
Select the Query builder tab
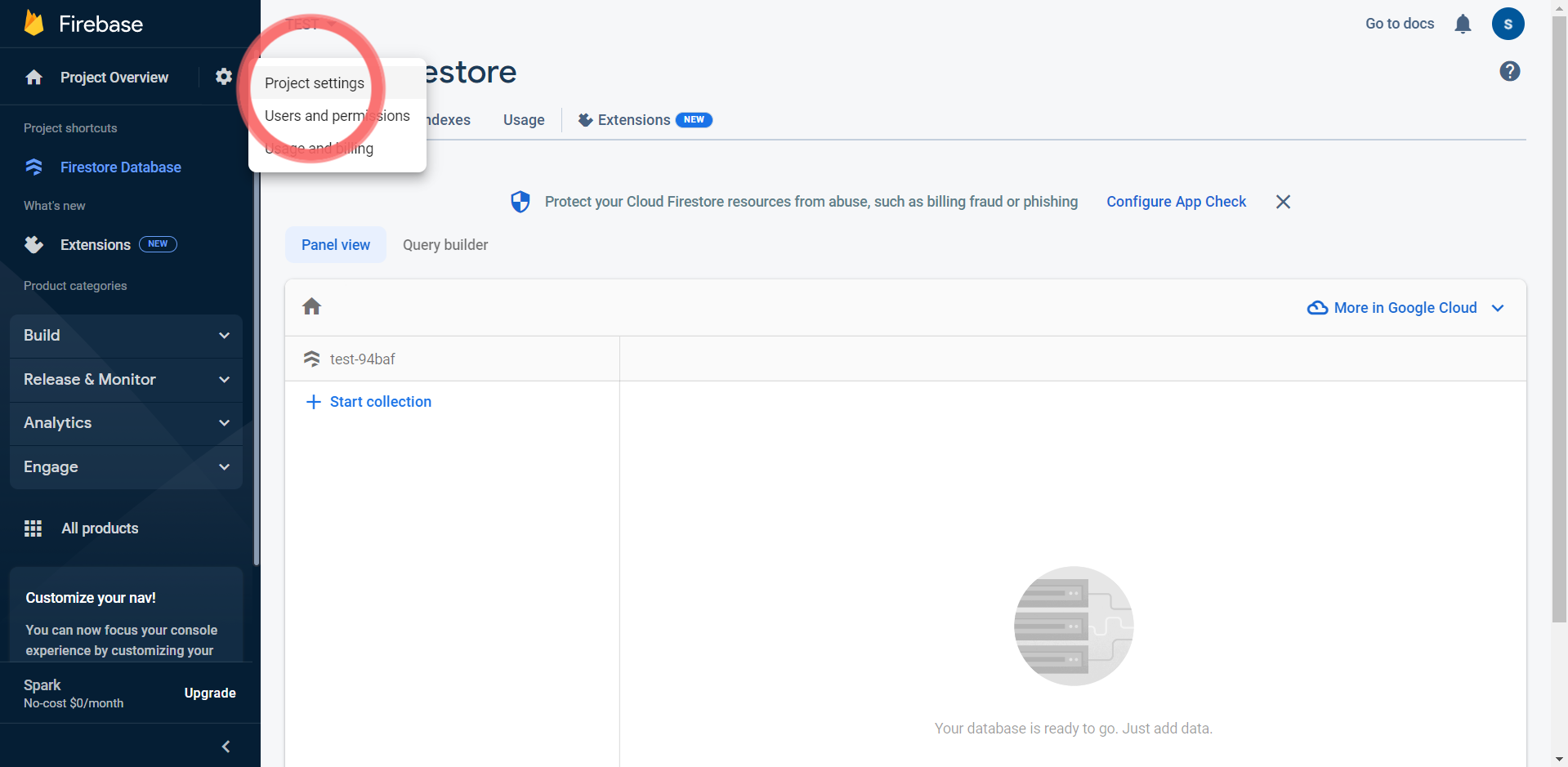445,245
